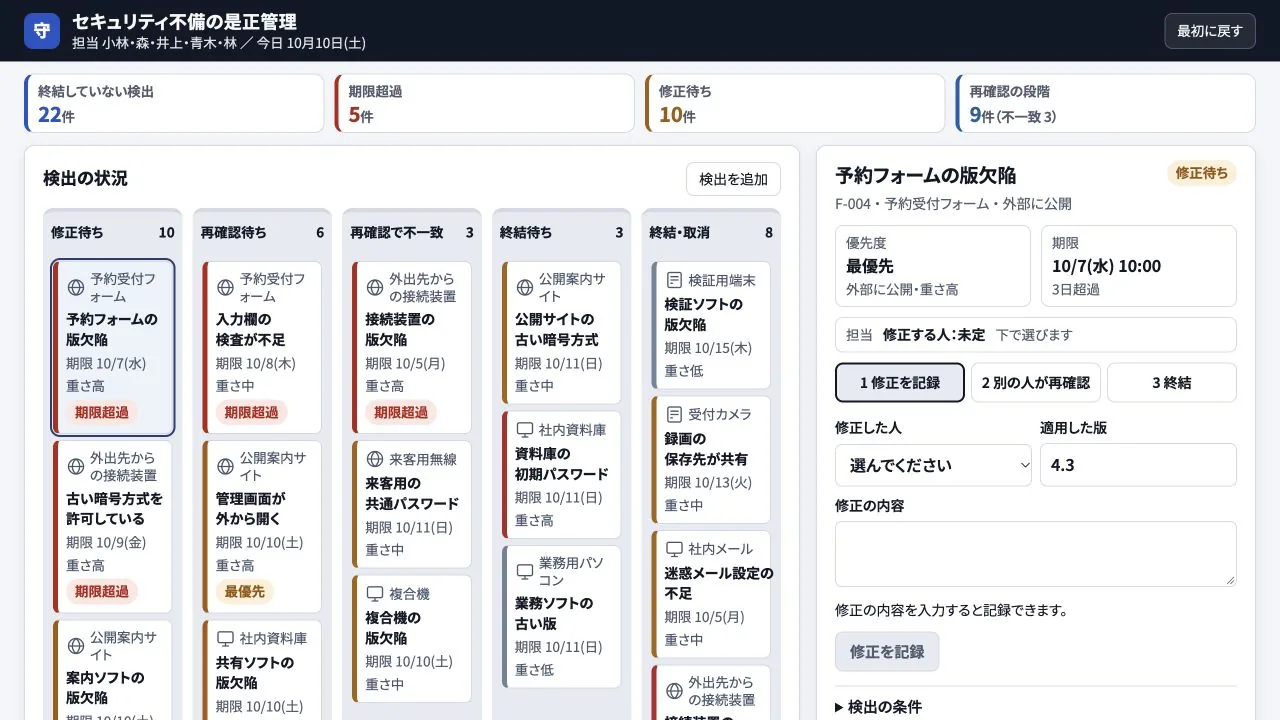
Task: Click the 修正の内容 text area
Action: [1036, 553]
